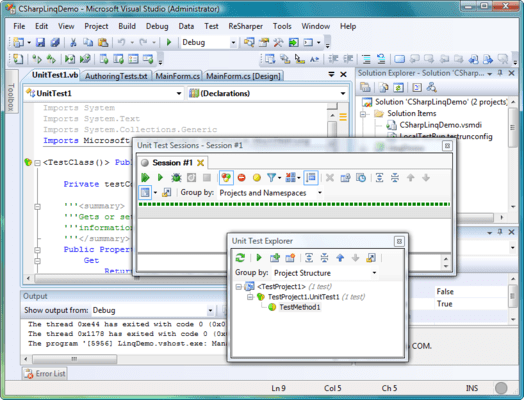Click the gray stop square in session toolbar
The image size is (524, 400).
[207, 178]
